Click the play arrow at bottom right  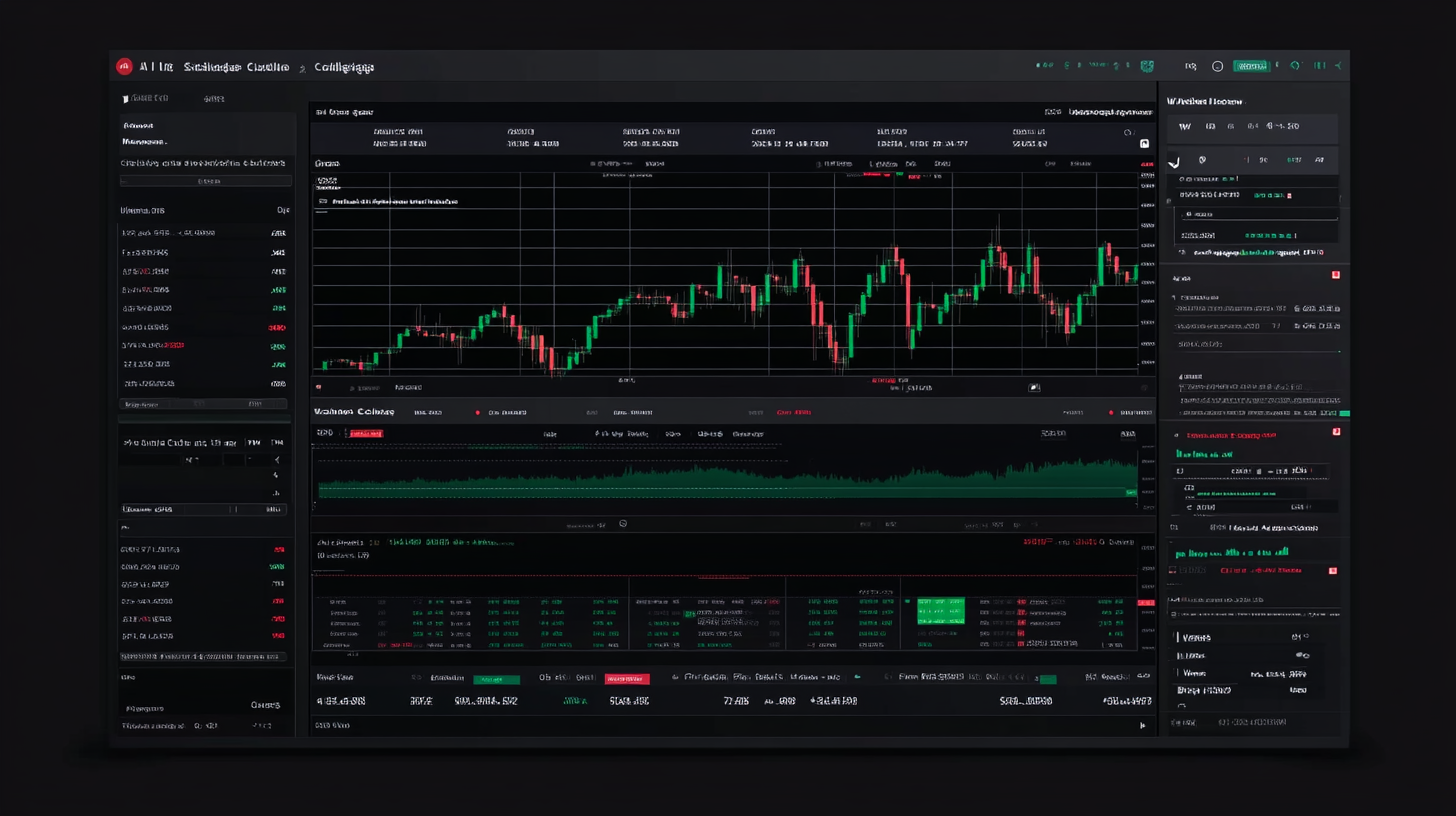(x=1143, y=725)
